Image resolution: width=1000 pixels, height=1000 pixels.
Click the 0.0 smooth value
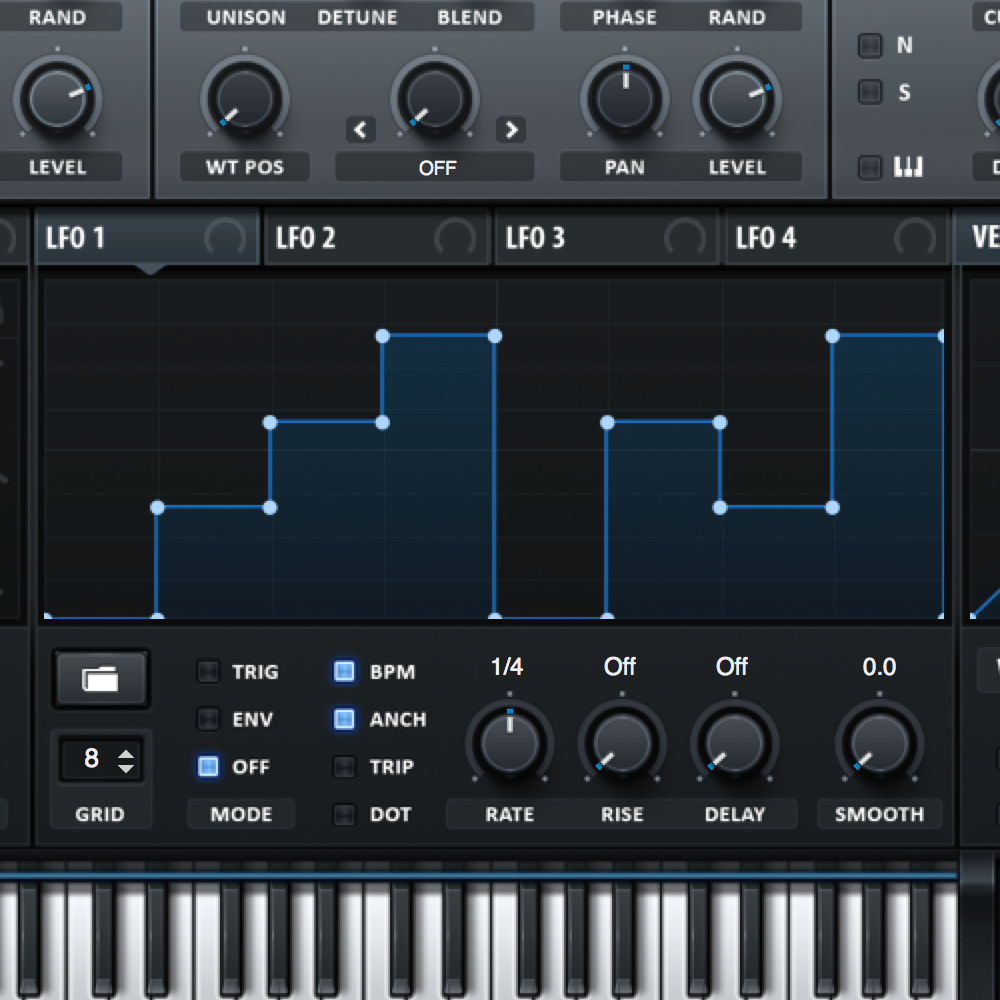coord(879,666)
